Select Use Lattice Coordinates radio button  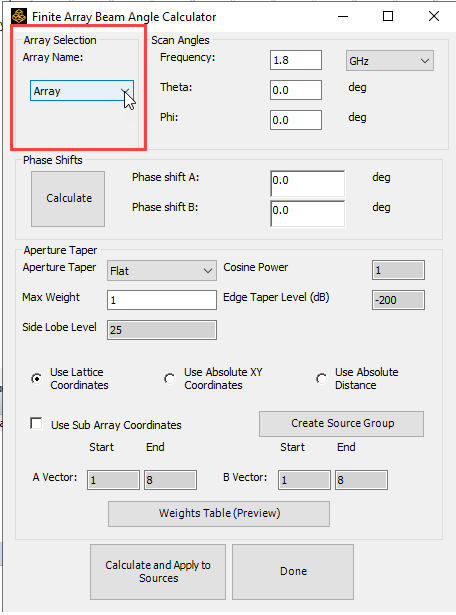point(36,378)
